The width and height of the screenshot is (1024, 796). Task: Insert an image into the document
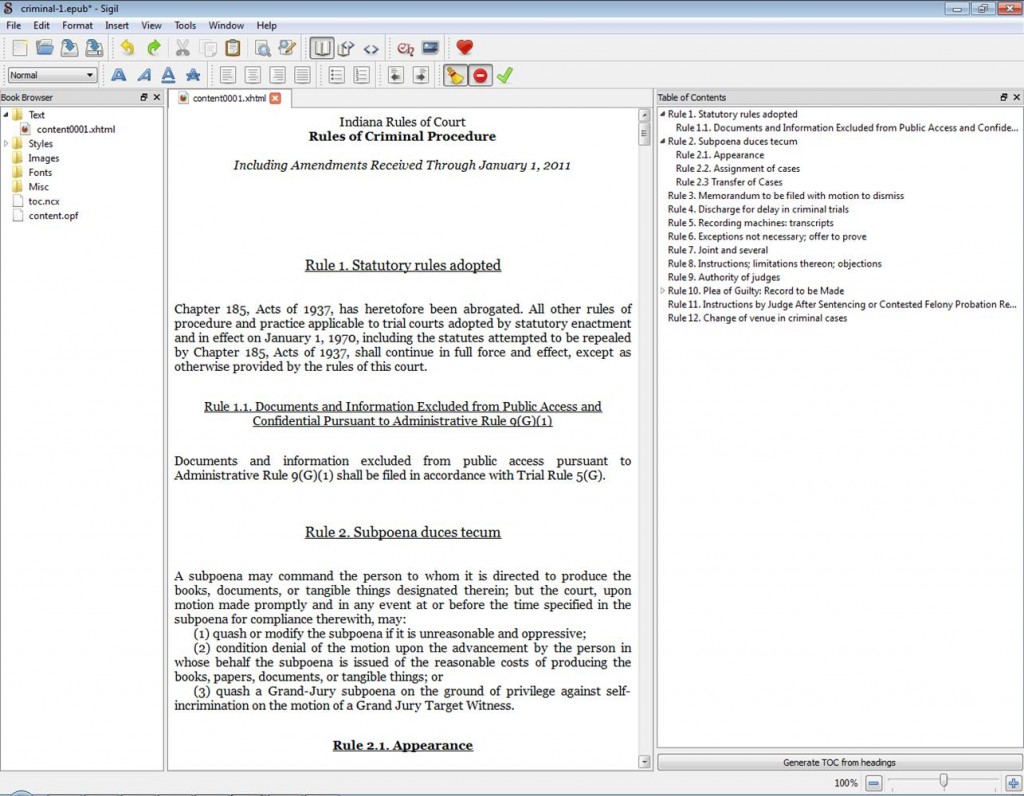430,48
